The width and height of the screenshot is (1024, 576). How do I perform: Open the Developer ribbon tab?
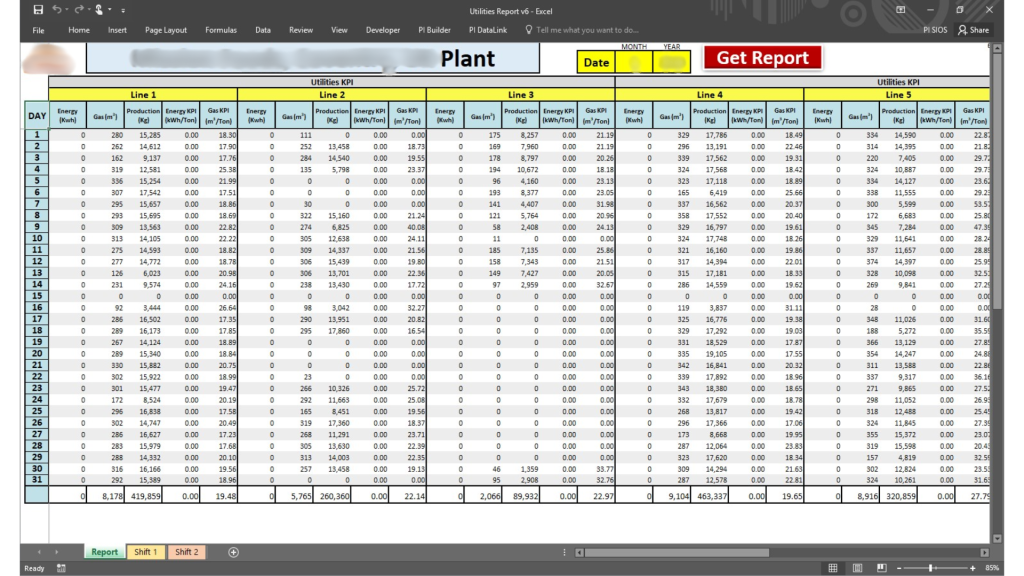(x=383, y=30)
